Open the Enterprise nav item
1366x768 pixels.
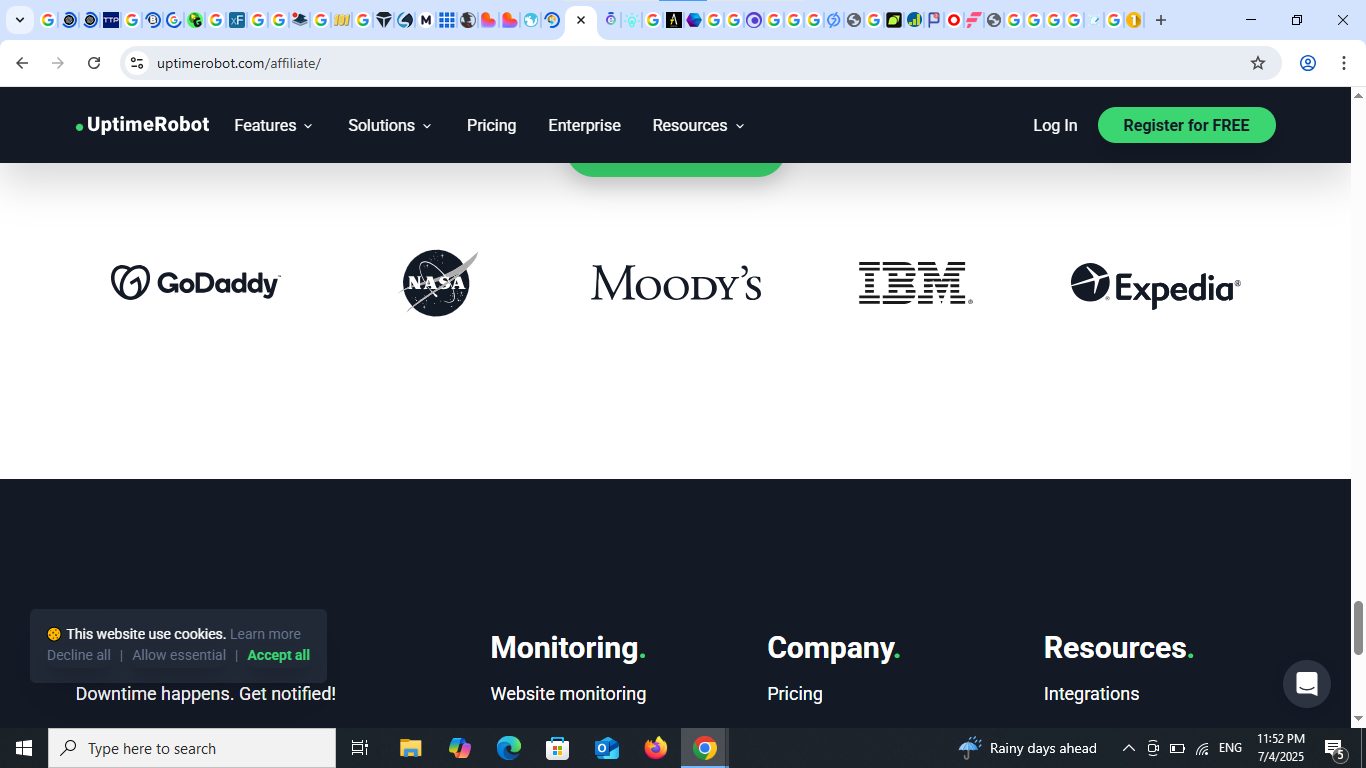(x=584, y=125)
